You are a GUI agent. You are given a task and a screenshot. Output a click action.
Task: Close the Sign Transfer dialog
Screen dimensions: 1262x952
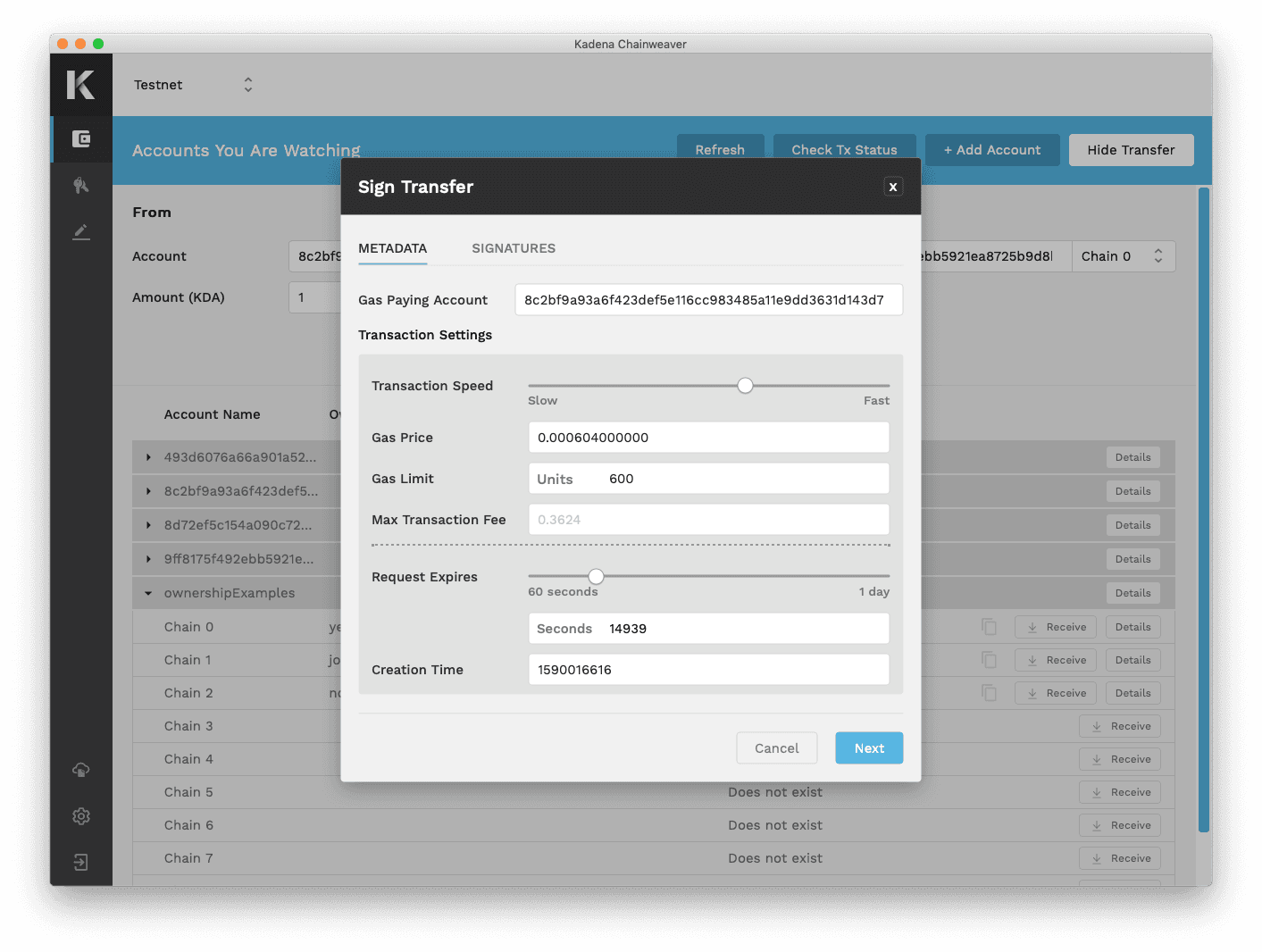click(x=893, y=187)
